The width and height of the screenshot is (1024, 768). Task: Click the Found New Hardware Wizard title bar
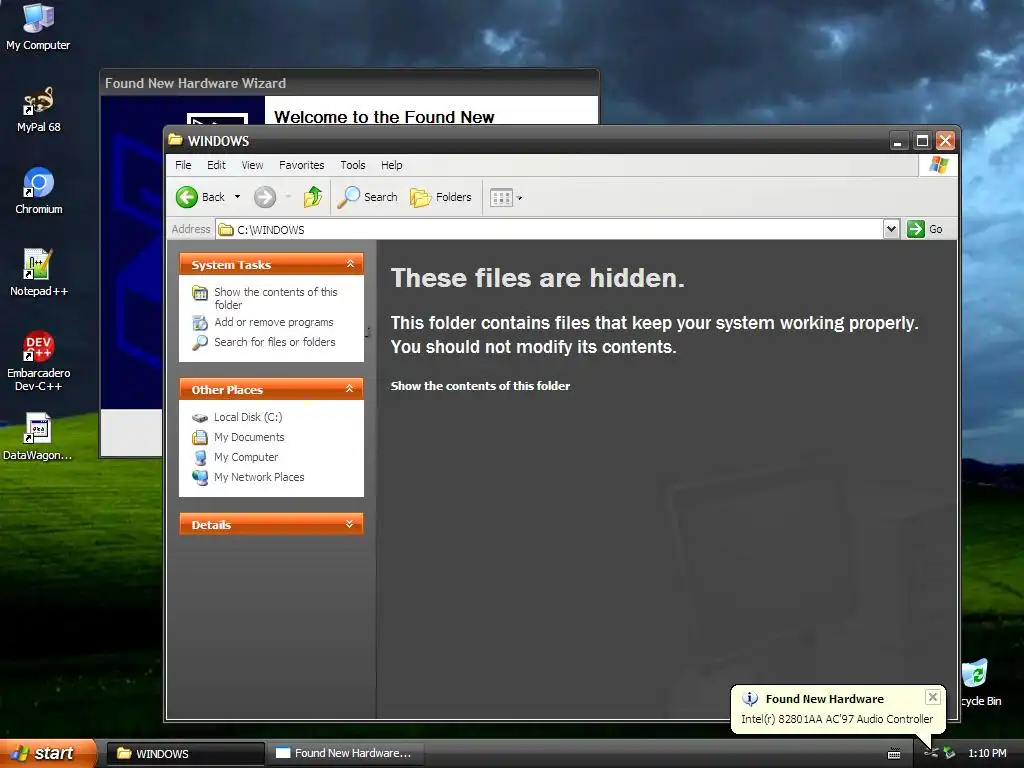[x=349, y=83]
